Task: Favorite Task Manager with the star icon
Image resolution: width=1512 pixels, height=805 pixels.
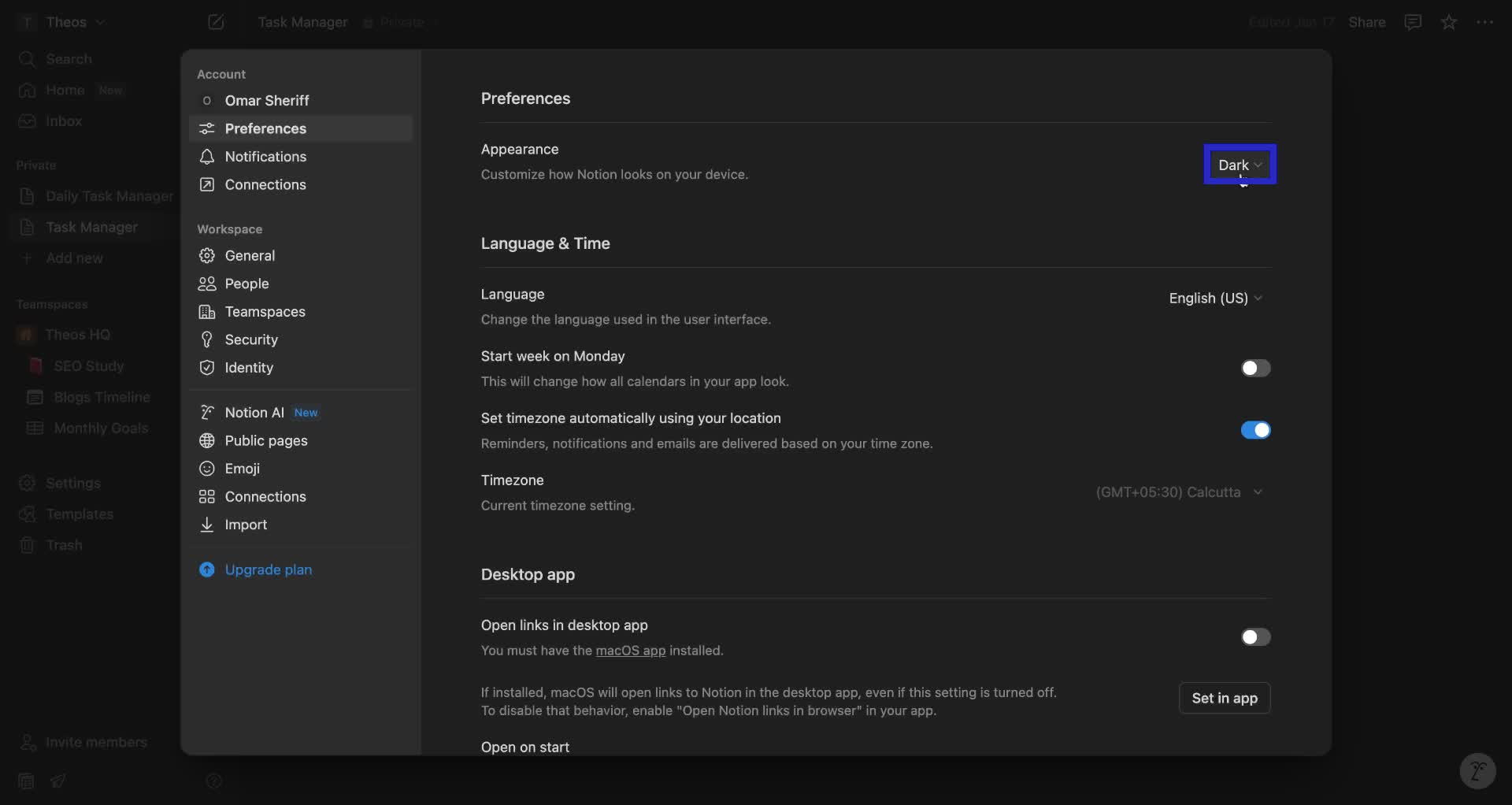Action: (1450, 21)
